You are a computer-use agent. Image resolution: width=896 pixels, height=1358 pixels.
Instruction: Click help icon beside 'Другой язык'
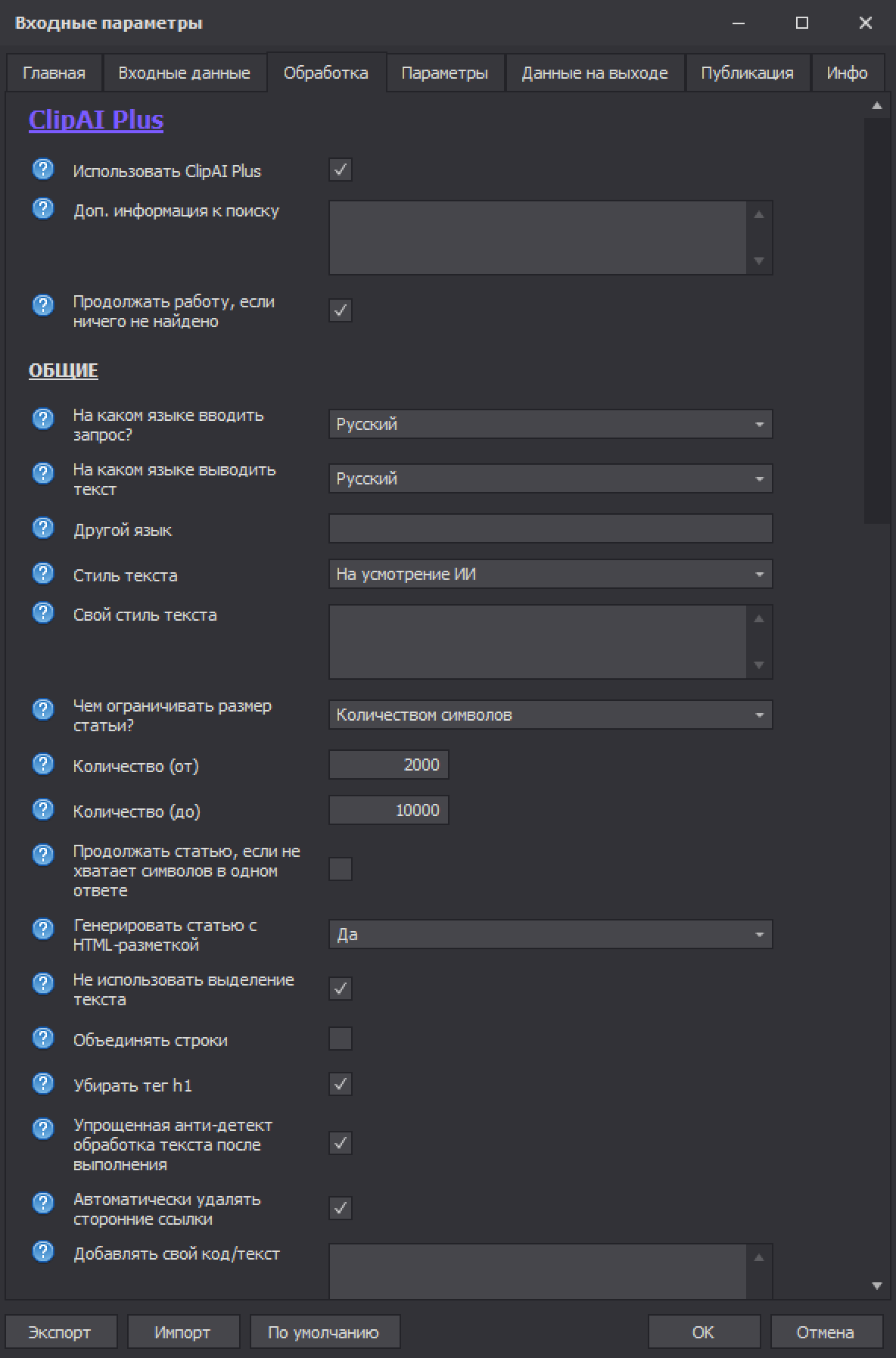click(x=43, y=528)
